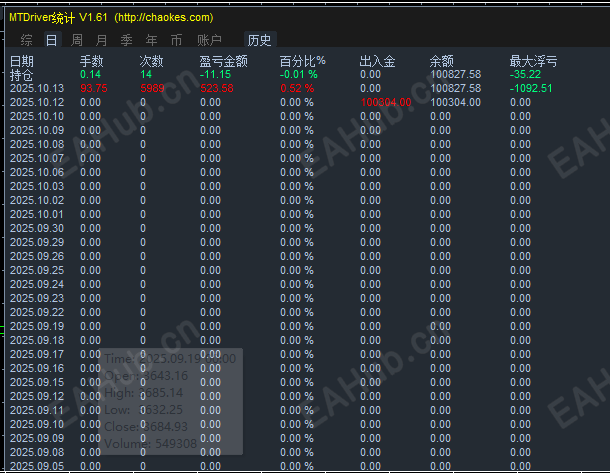The width and height of the screenshot is (610, 473).
Task: Select the 2025.10.03 date row
Action: tap(37, 186)
